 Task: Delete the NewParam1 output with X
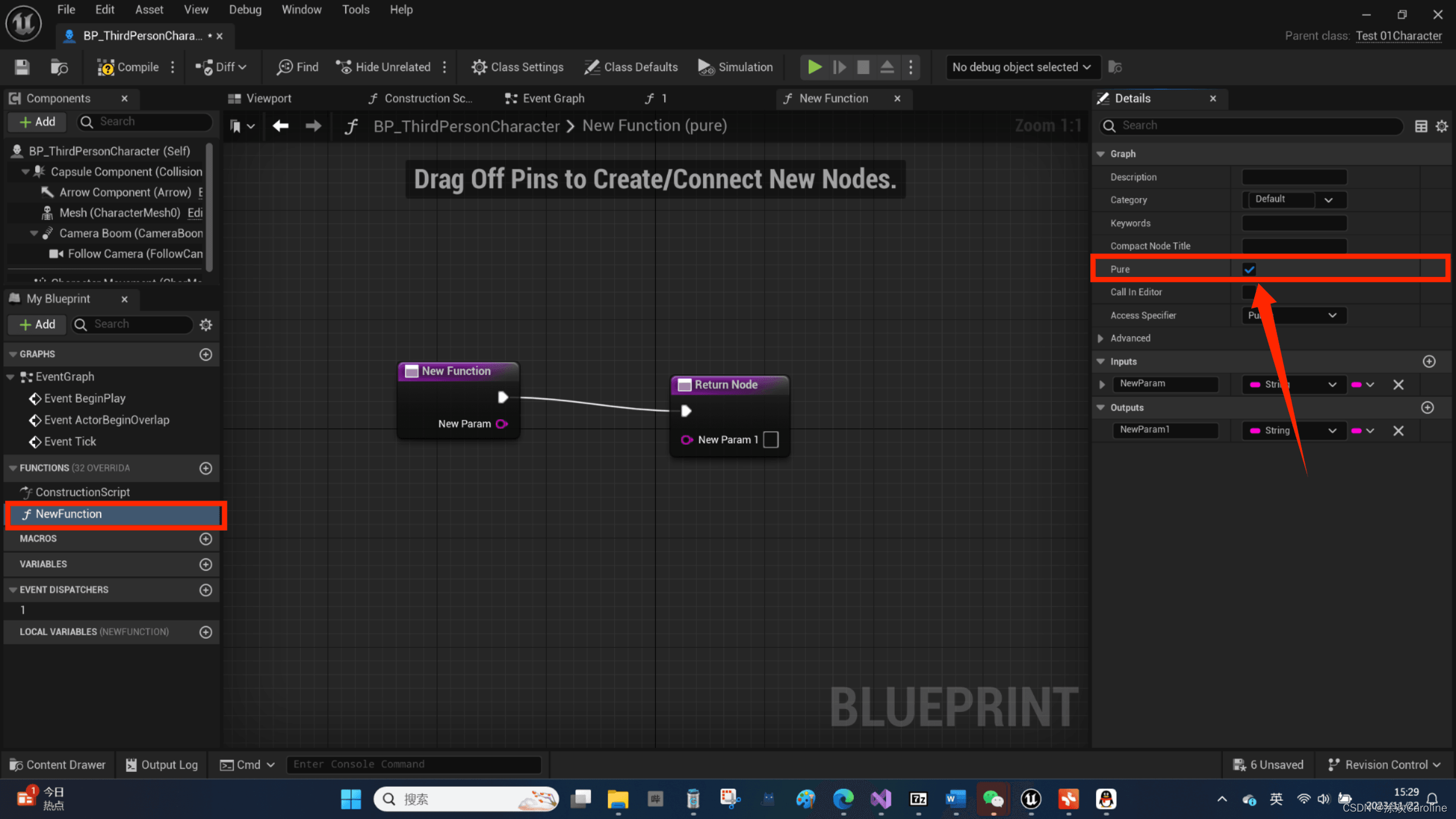pos(1399,431)
